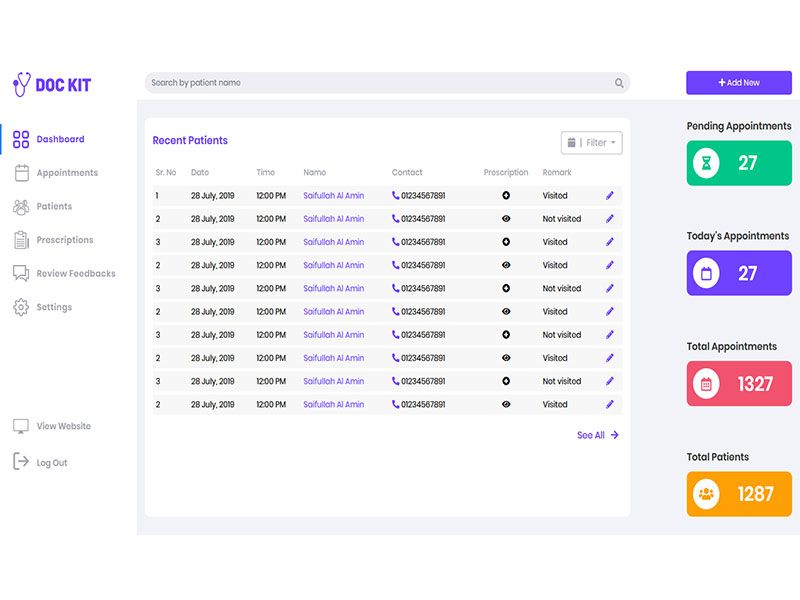Click the people icon on Total Patients card
This screenshot has width=800, height=600.
pos(707,494)
